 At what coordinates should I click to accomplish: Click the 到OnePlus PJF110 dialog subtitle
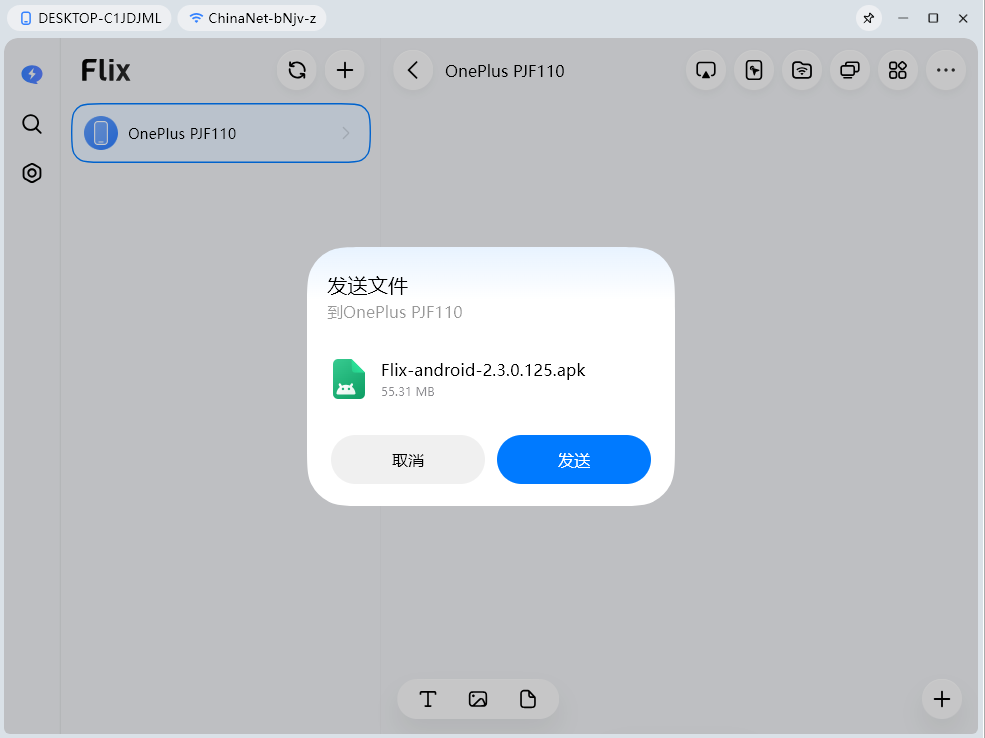click(x=395, y=312)
